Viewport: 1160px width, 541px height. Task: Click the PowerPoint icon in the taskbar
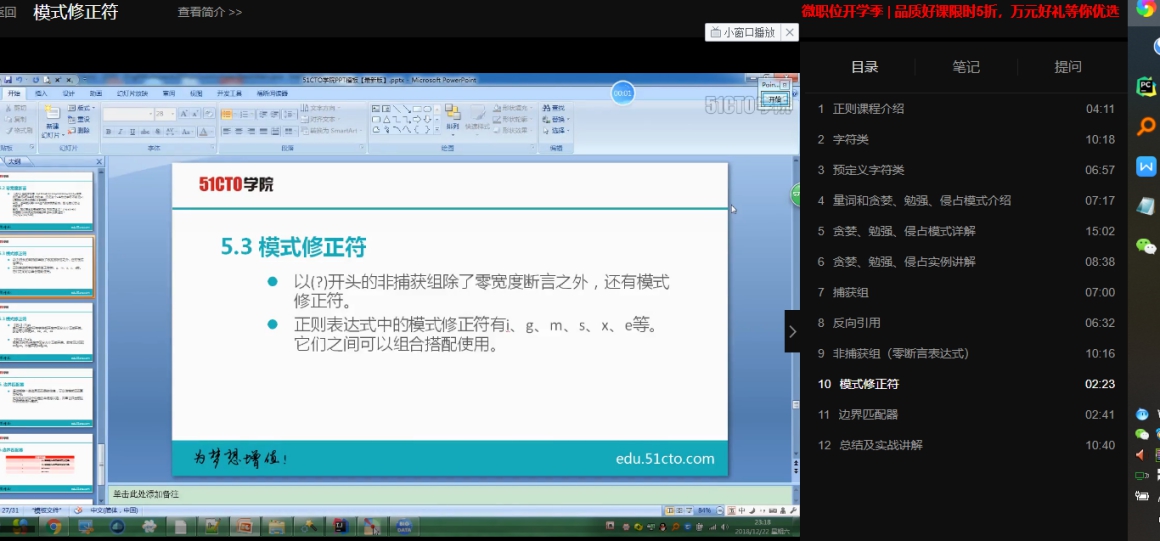[243, 527]
